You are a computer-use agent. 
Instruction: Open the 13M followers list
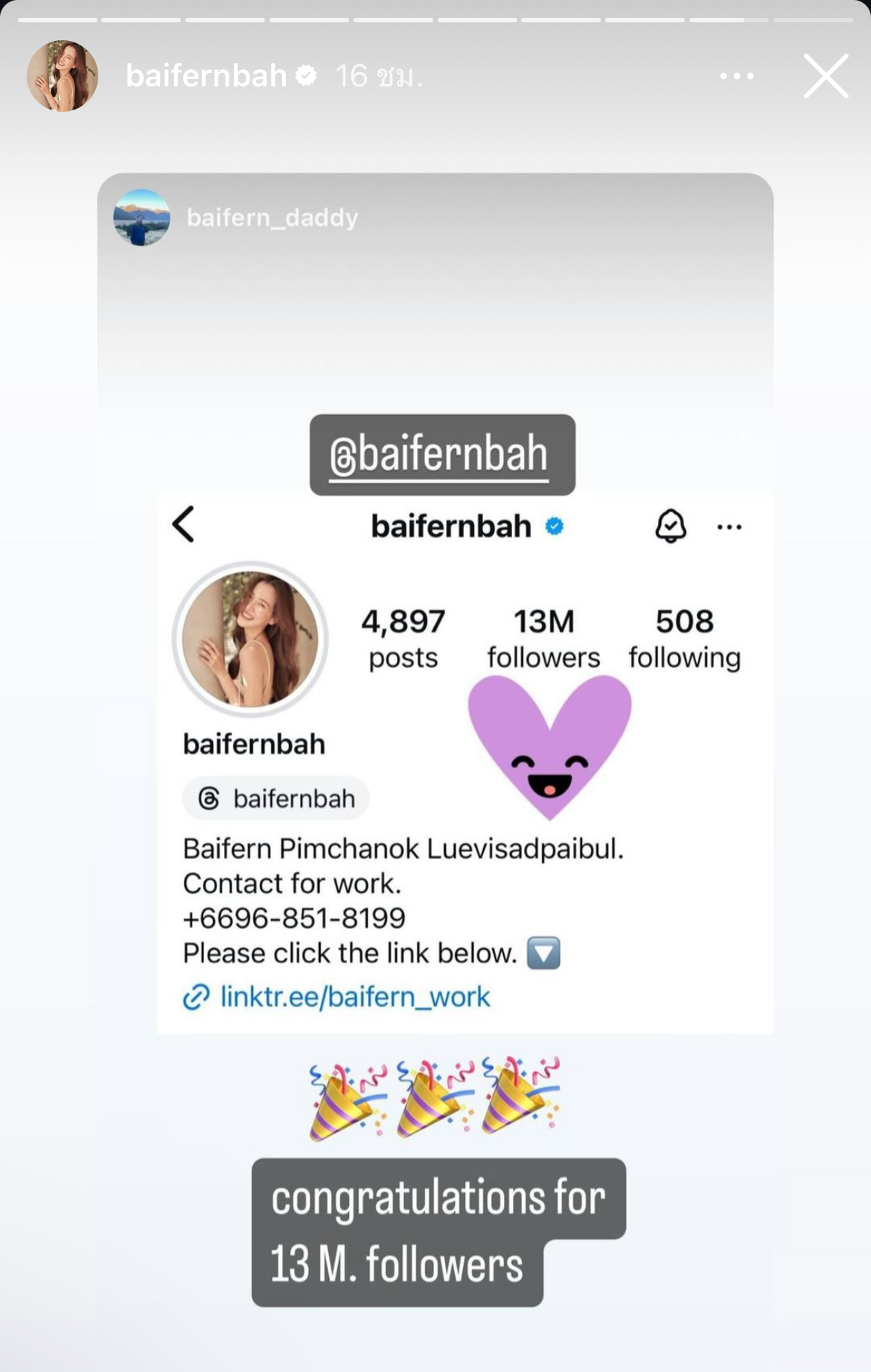click(x=543, y=638)
